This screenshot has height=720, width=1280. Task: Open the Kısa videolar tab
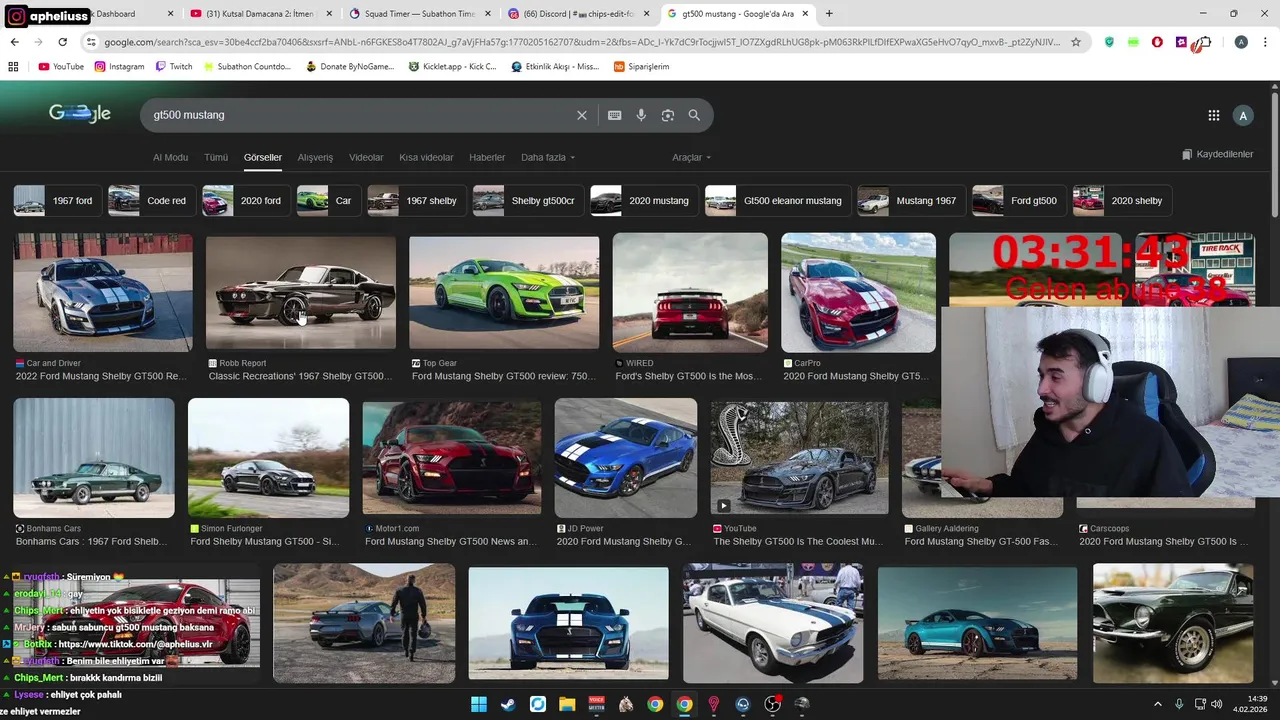coord(426,157)
